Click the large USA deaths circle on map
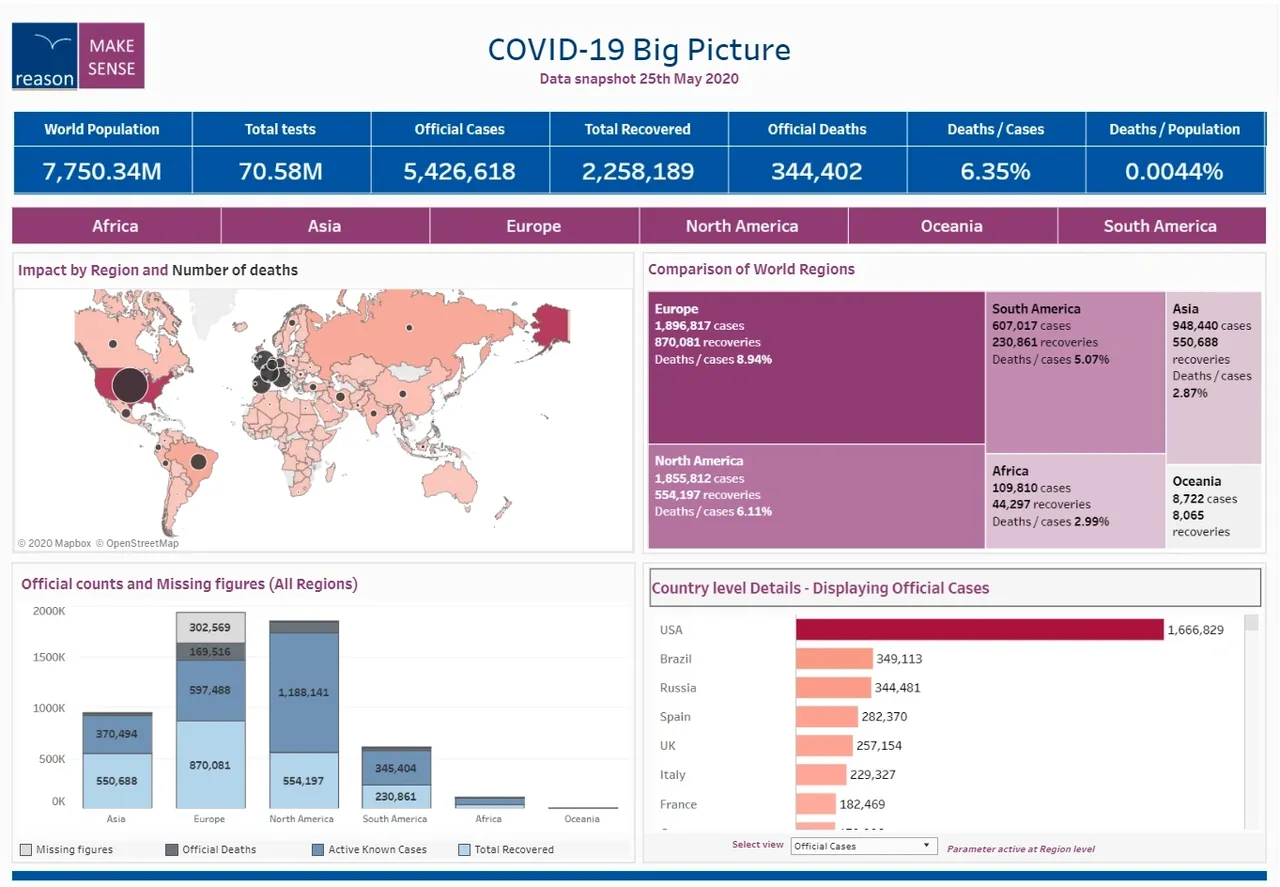The image size is (1280, 887). pyautogui.click(x=129, y=385)
